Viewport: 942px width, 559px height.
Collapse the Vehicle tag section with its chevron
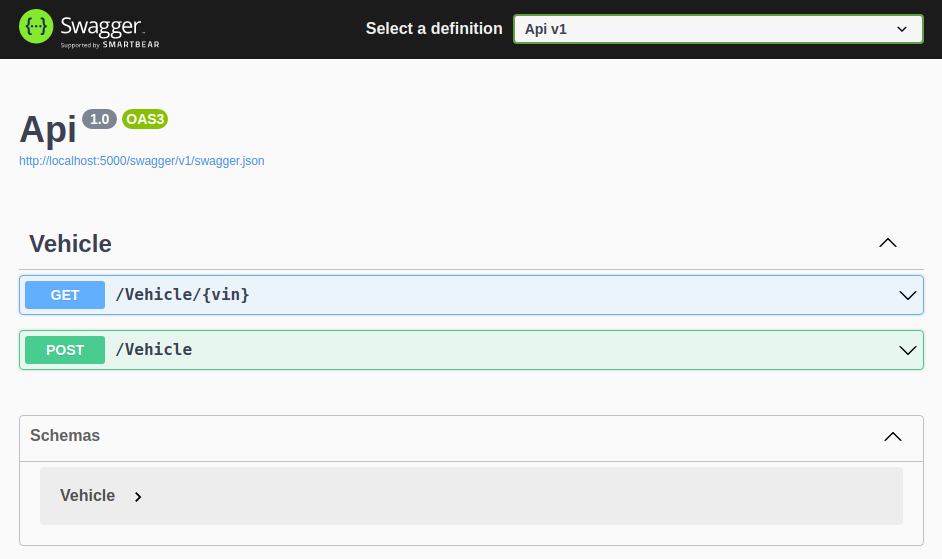tap(887, 243)
